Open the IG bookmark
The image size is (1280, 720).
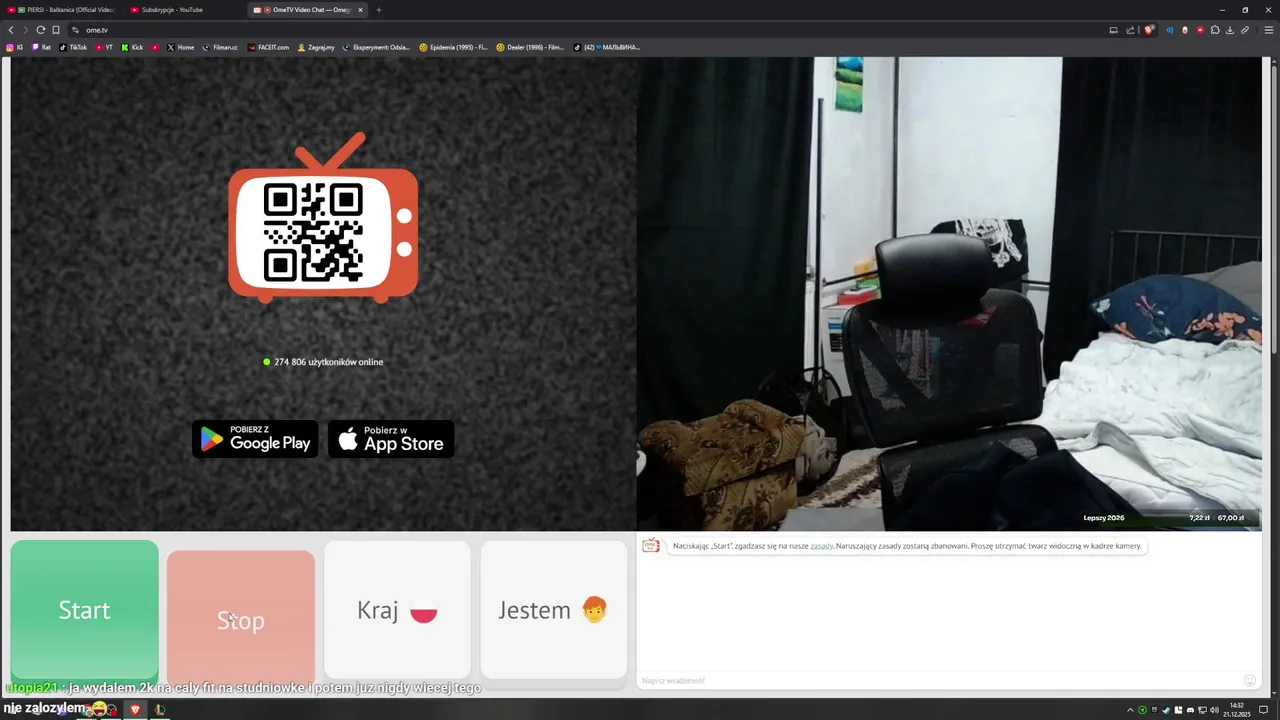15,47
